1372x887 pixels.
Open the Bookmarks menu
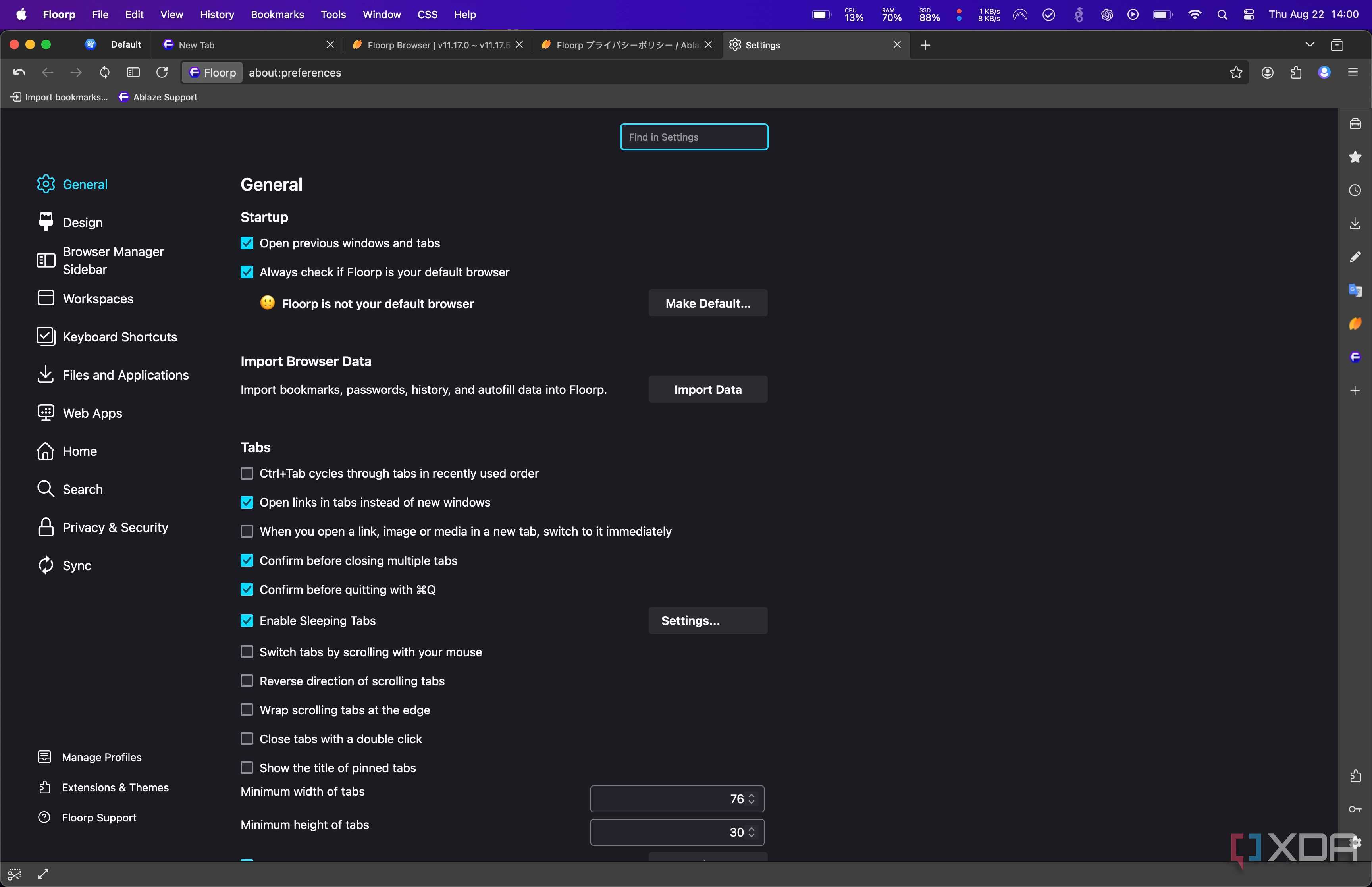click(x=277, y=14)
